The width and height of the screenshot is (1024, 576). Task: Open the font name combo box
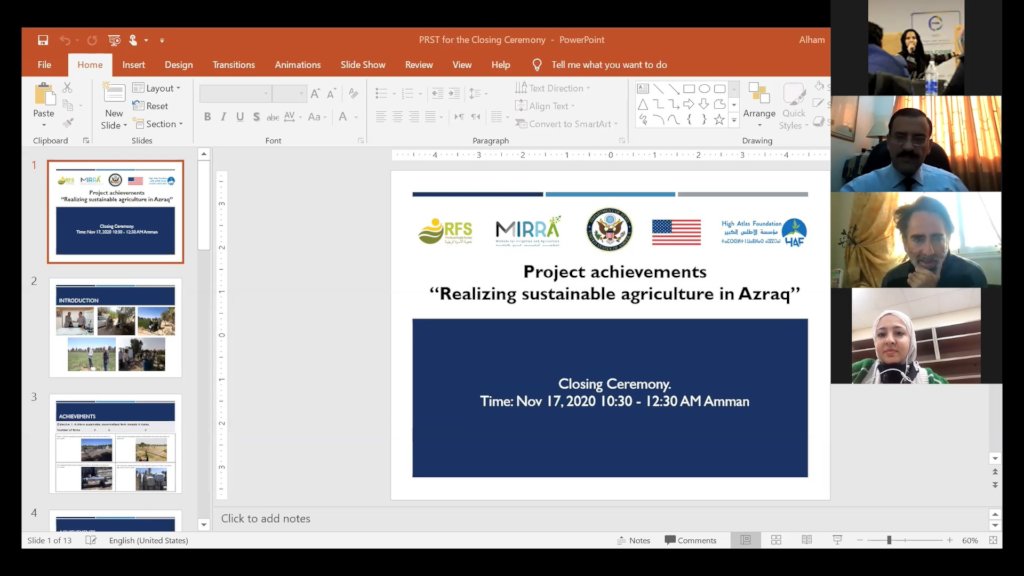coord(235,94)
